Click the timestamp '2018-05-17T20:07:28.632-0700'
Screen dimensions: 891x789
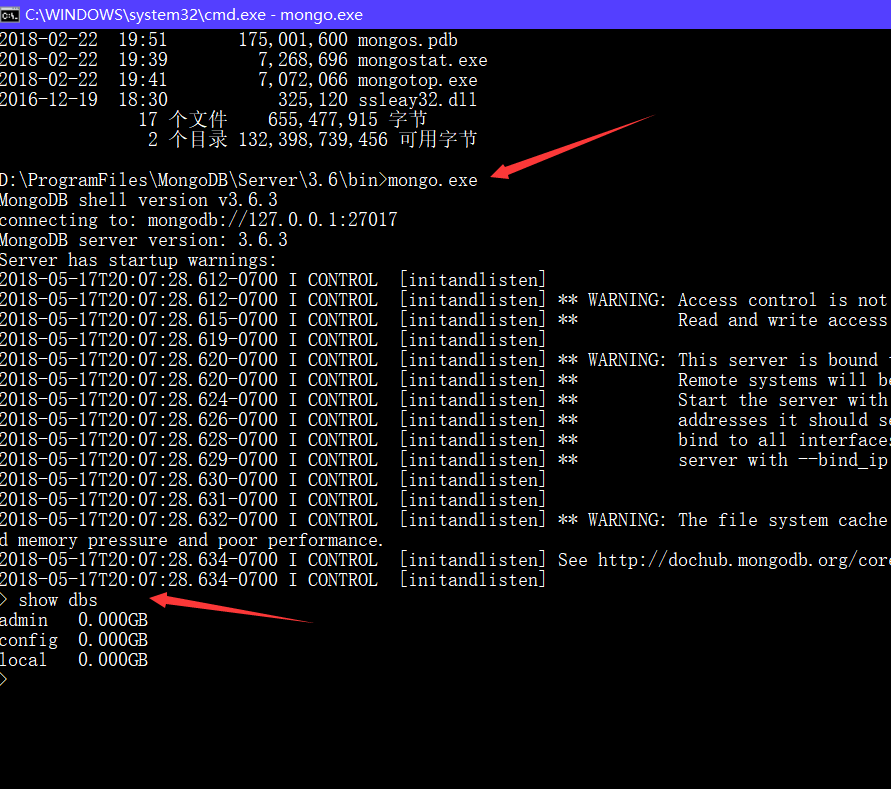point(139,520)
